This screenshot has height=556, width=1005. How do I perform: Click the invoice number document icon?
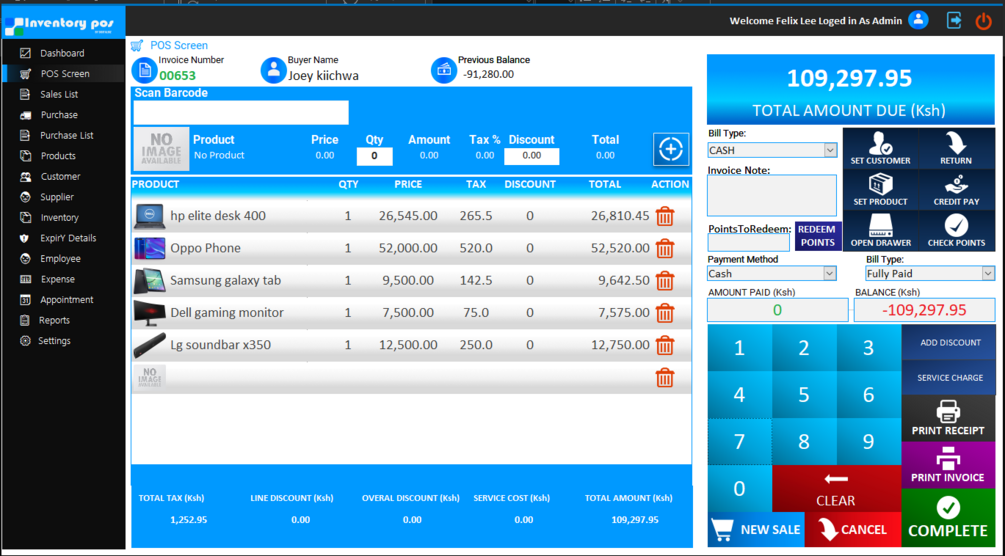click(x=144, y=70)
